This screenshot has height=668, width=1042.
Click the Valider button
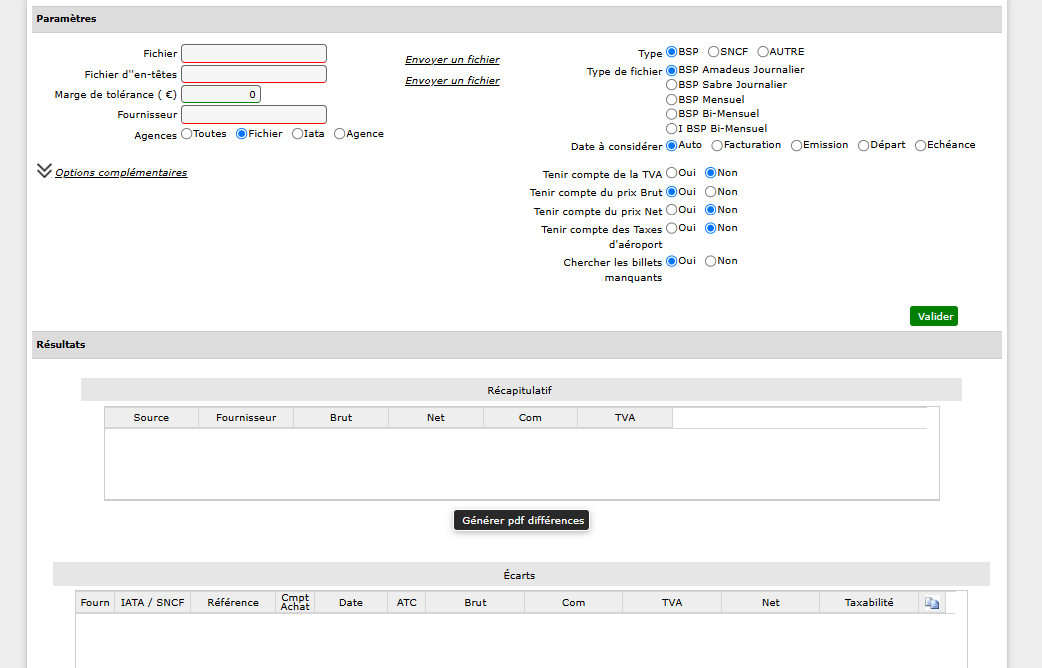(934, 316)
